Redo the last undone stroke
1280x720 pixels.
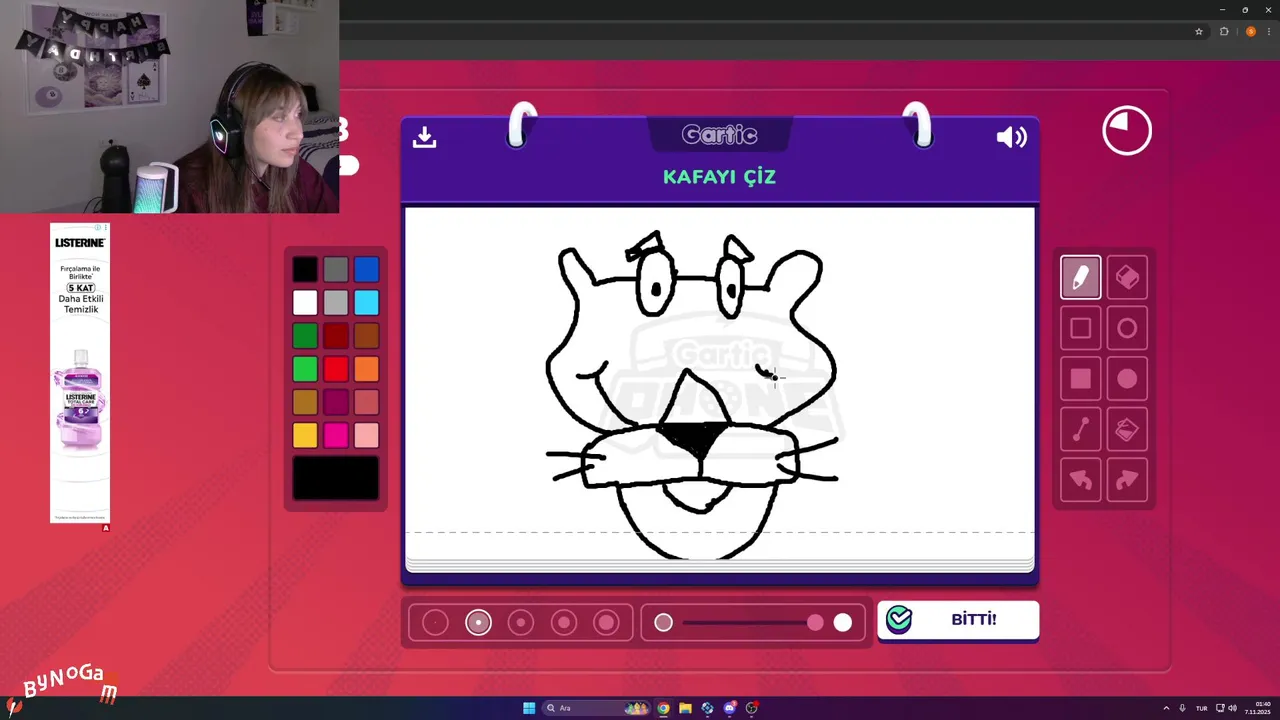1127,481
